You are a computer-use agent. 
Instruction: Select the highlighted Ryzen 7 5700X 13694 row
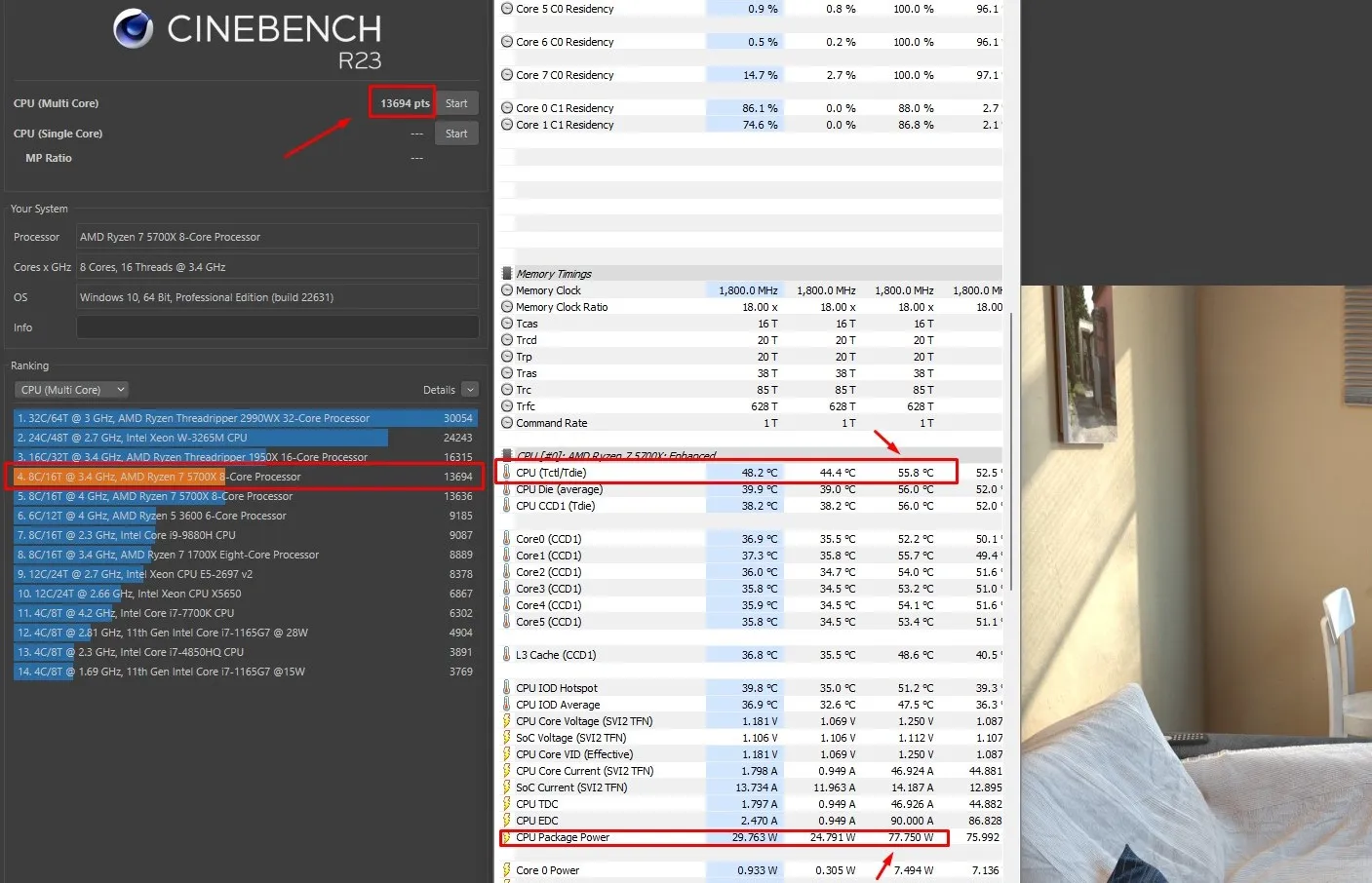pyautogui.click(x=245, y=477)
